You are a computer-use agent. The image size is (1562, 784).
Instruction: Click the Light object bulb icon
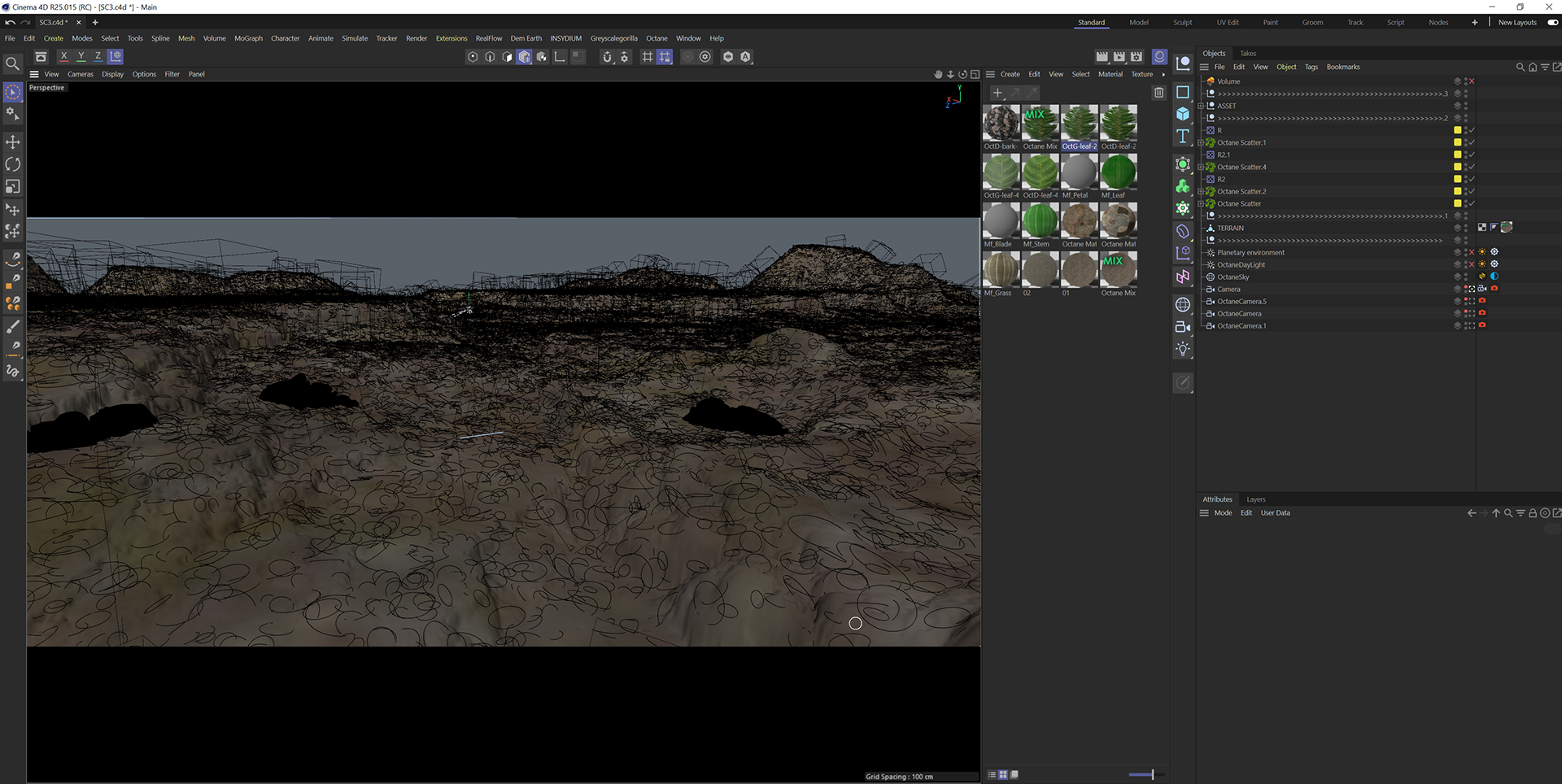click(1183, 349)
